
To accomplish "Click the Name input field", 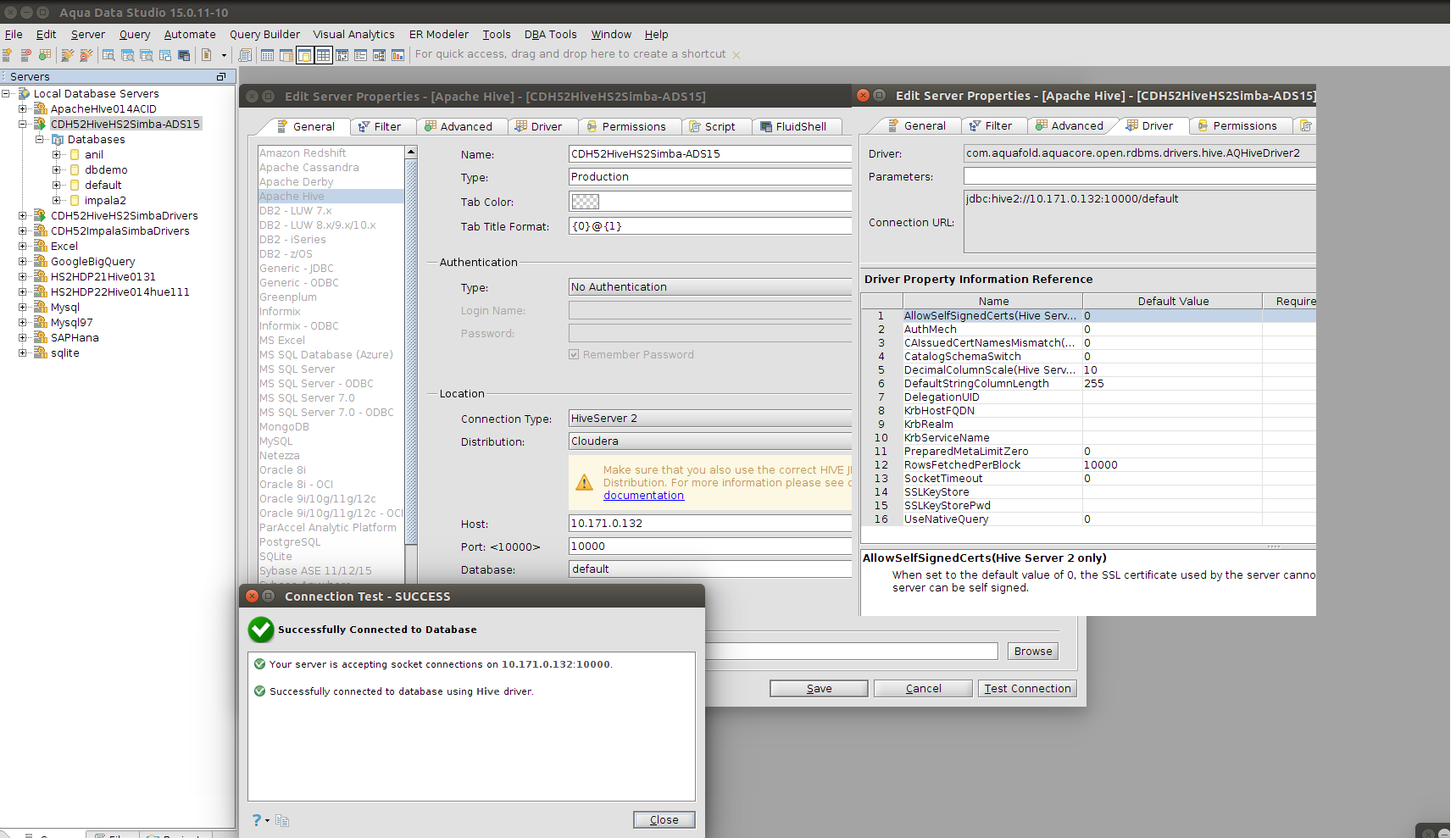I will point(710,154).
